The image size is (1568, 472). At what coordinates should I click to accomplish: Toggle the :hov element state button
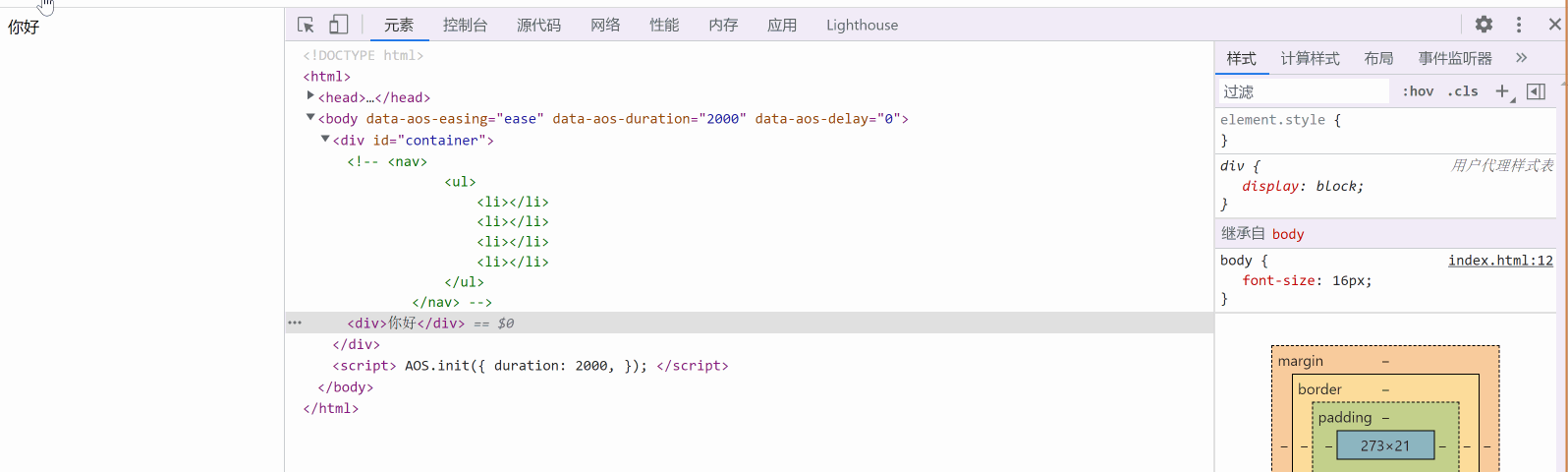pyautogui.click(x=1418, y=91)
